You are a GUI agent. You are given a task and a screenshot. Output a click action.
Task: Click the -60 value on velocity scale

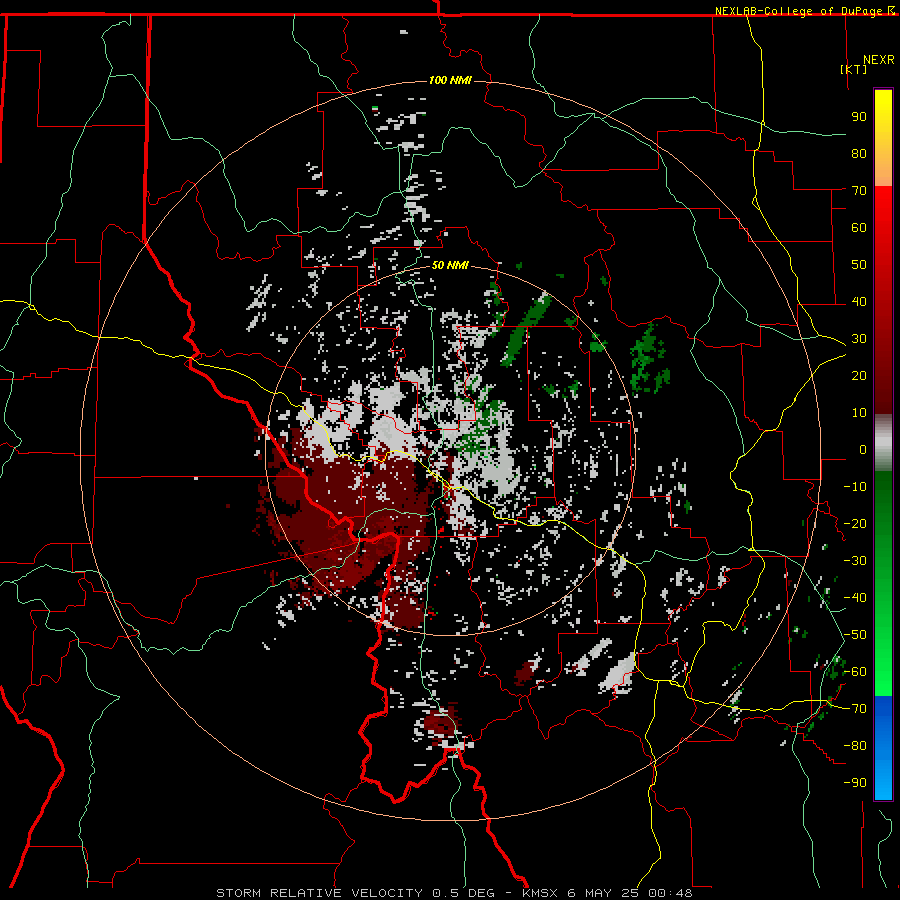click(855, 672)
